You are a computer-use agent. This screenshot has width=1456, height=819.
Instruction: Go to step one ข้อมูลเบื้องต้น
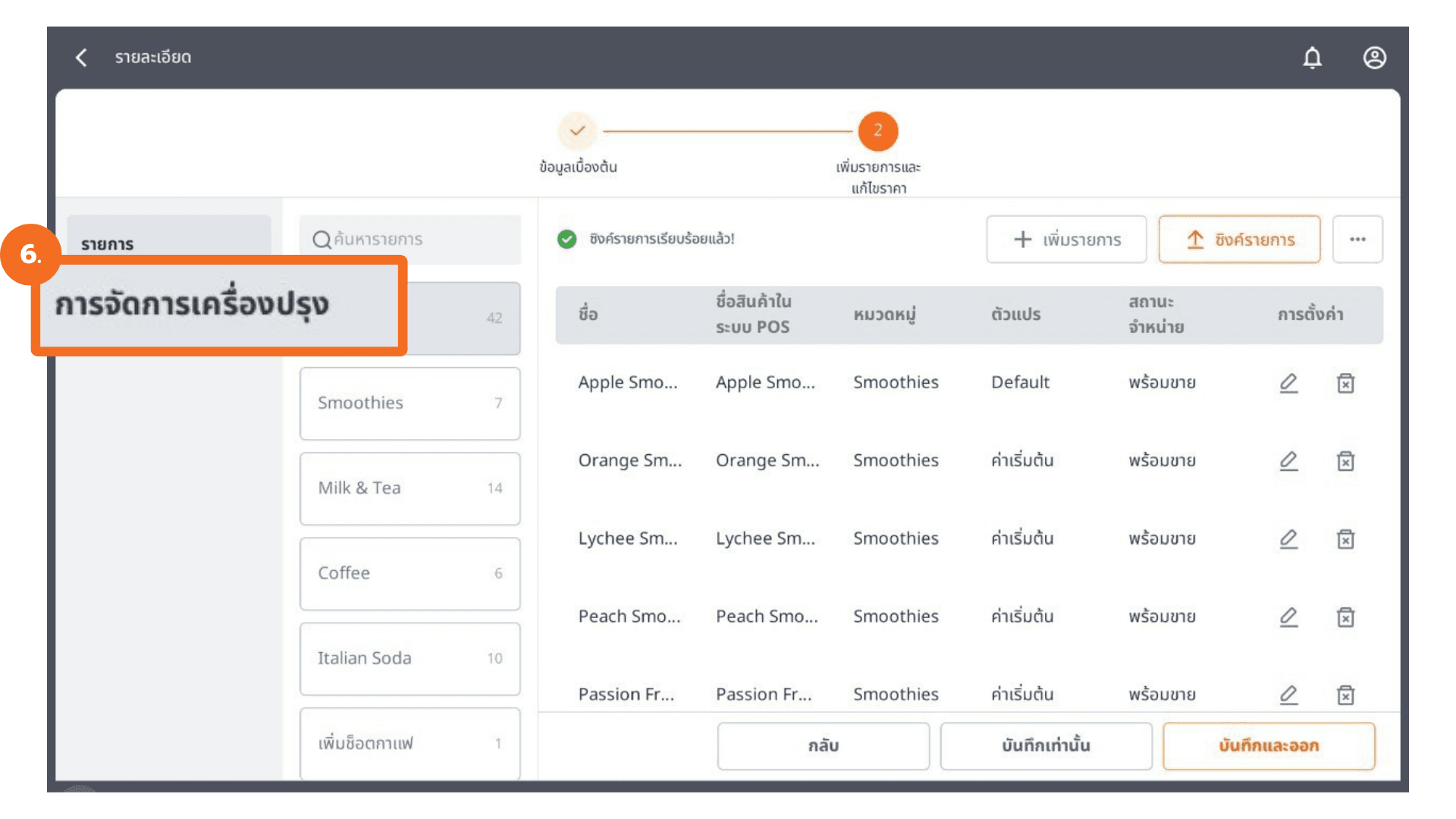577,131
